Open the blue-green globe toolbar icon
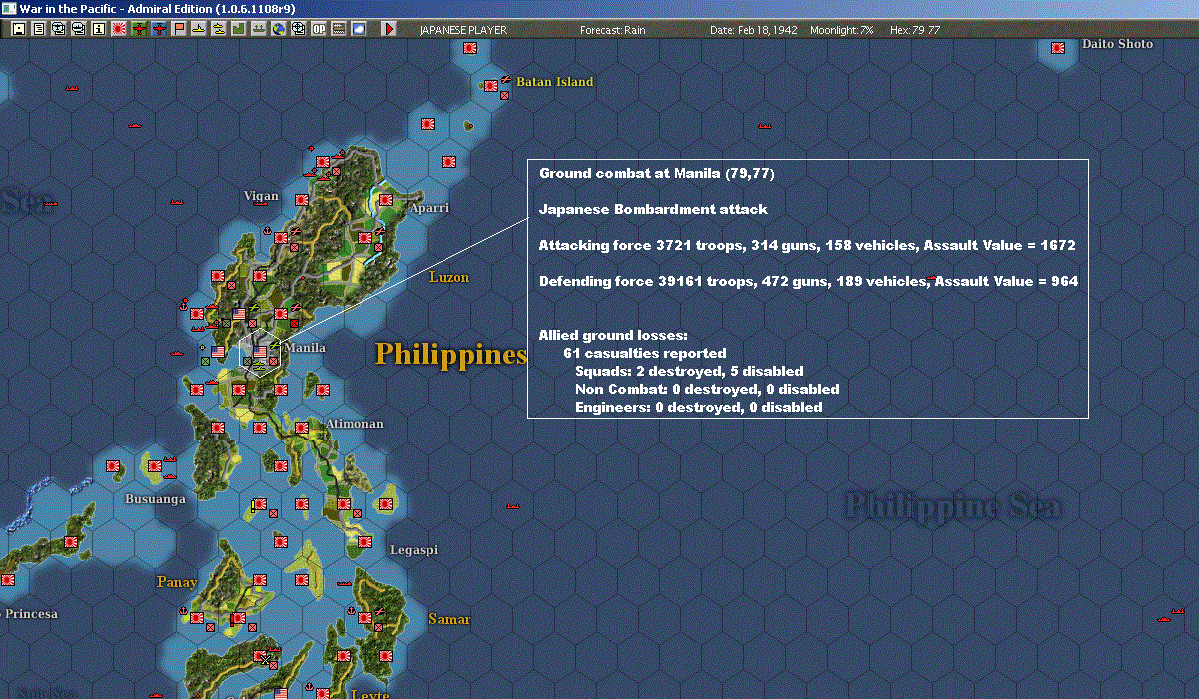The height and width of the screenshot is (699, 1199). tap(278, 29)
